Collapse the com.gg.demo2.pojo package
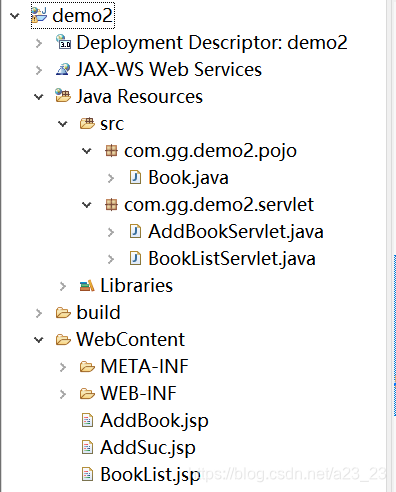The height and width of the screenshot is (492, 396). tap(87, 151)
